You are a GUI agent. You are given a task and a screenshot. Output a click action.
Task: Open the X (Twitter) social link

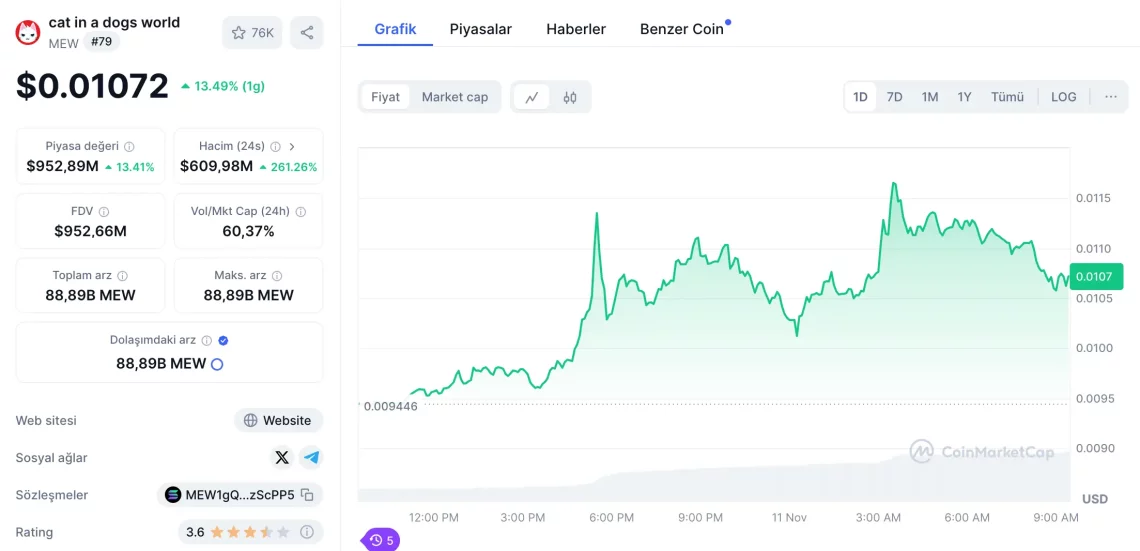[282, 457]
